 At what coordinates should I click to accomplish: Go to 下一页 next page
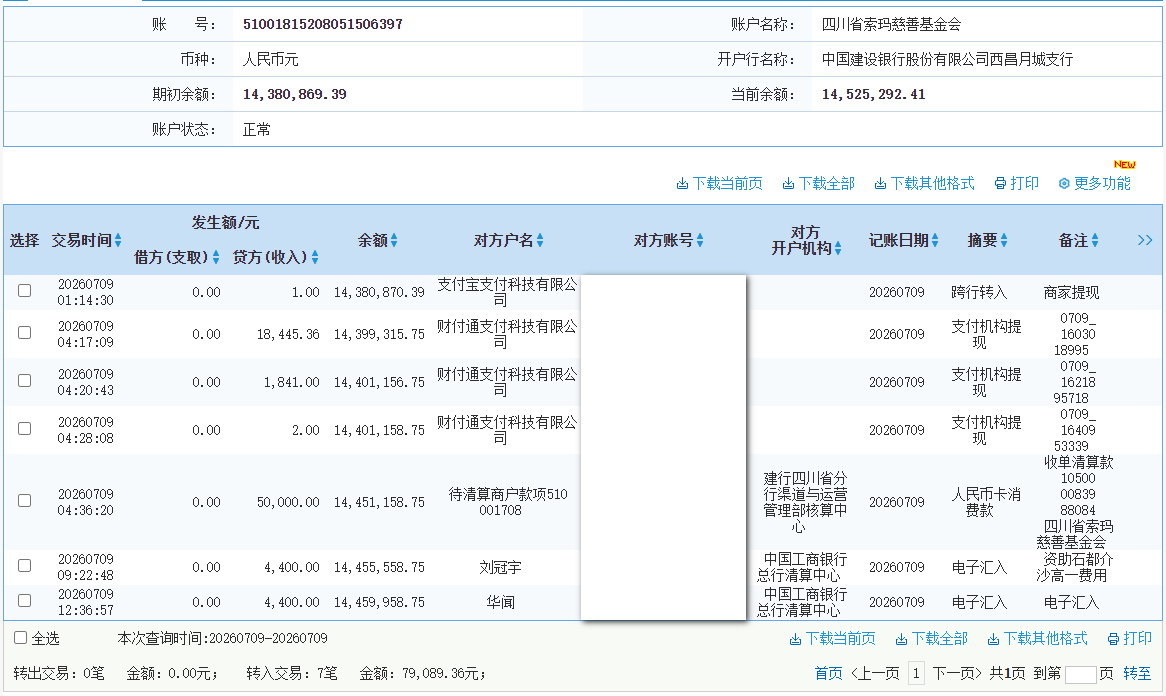(x=957, y=674)
